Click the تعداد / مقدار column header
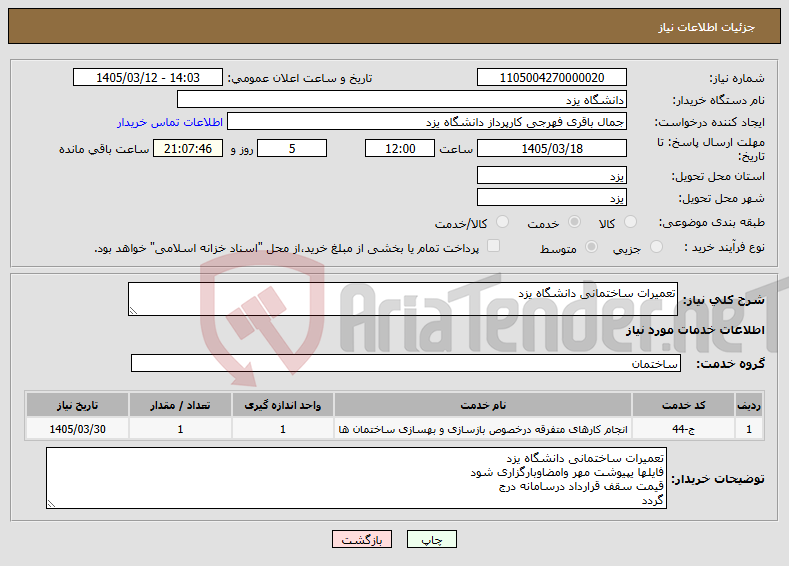This screenshot has width=789, height=566. click(180, 405)
